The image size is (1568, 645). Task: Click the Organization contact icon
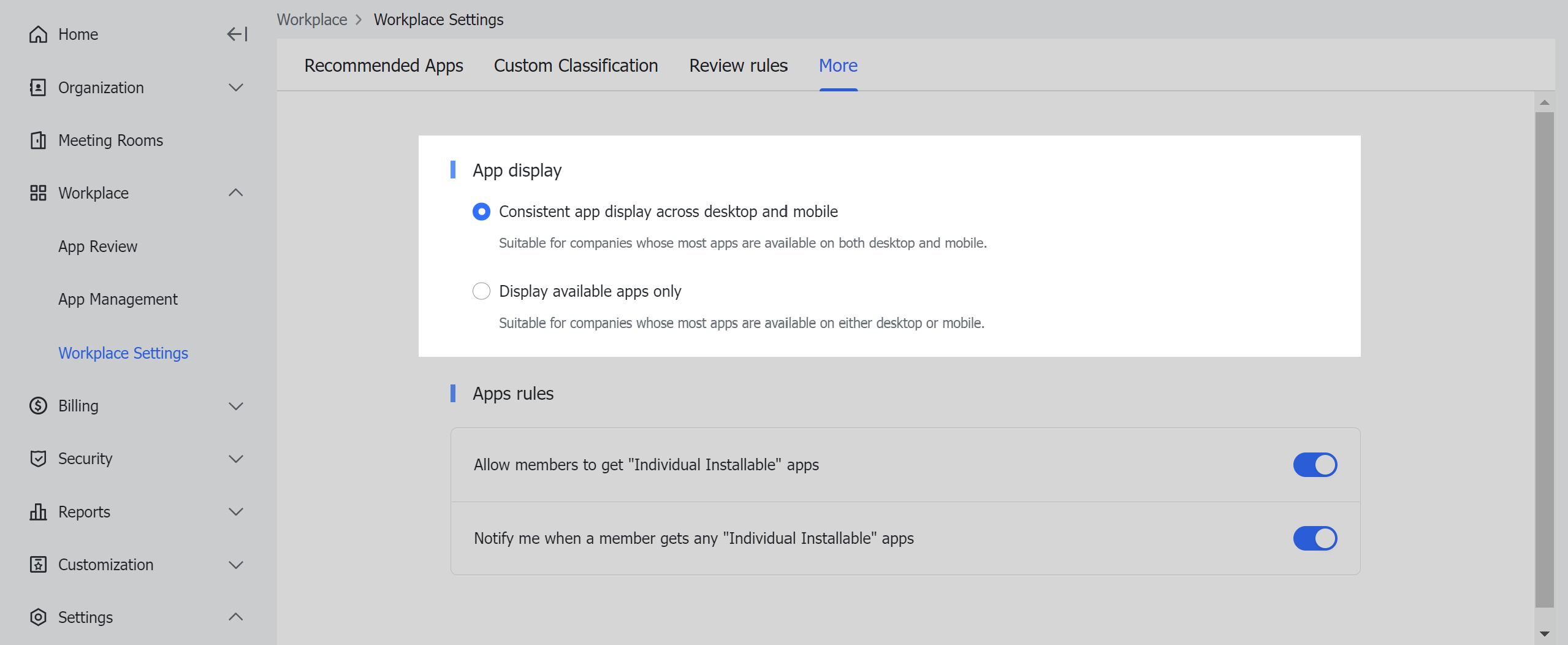(x=38, y=88)
